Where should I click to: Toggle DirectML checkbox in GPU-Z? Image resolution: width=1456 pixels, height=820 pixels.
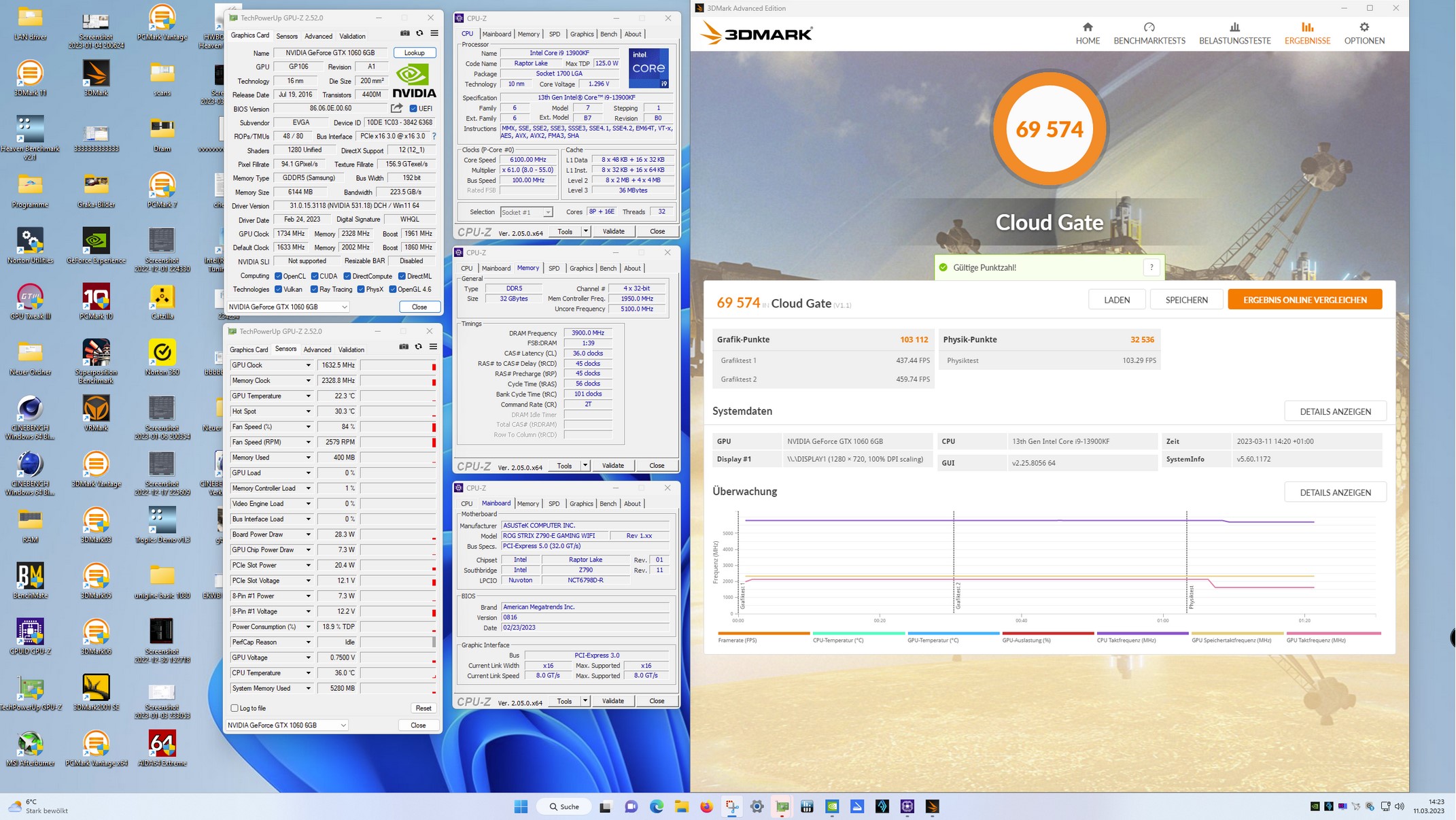pos(402,276)
